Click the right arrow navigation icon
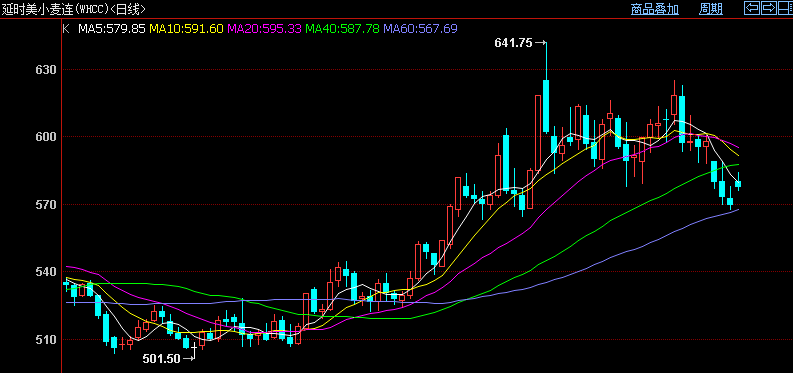793x373 pixels. (768, 8)
